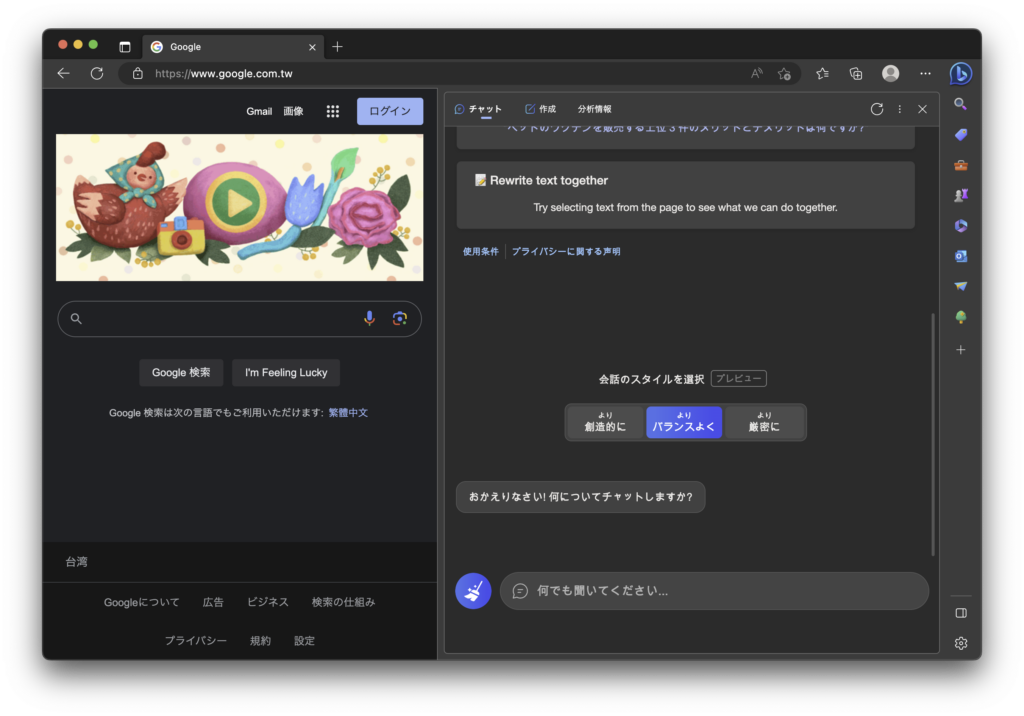
Task: Close the Bing chat panel
Action: click(x=922, y=109)
